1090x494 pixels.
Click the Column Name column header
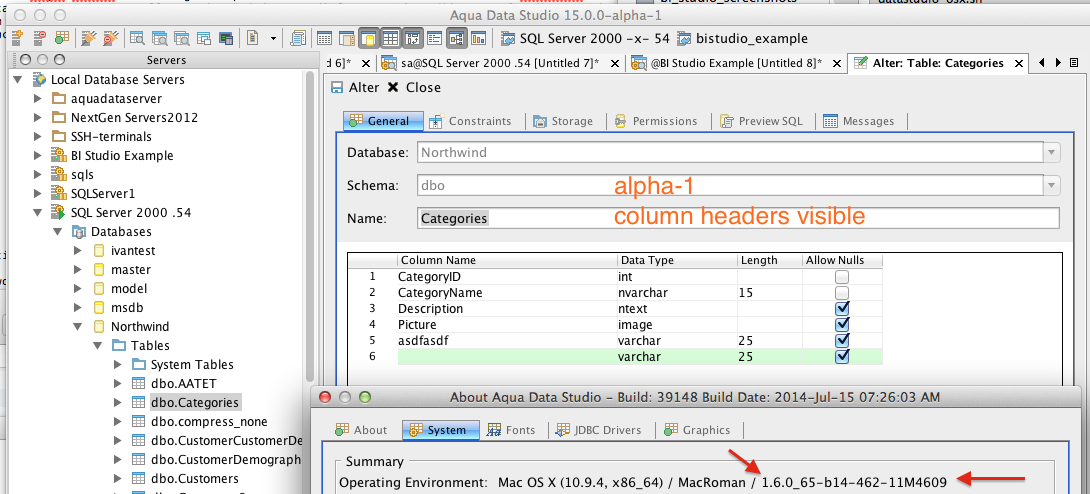coord(507,261)
